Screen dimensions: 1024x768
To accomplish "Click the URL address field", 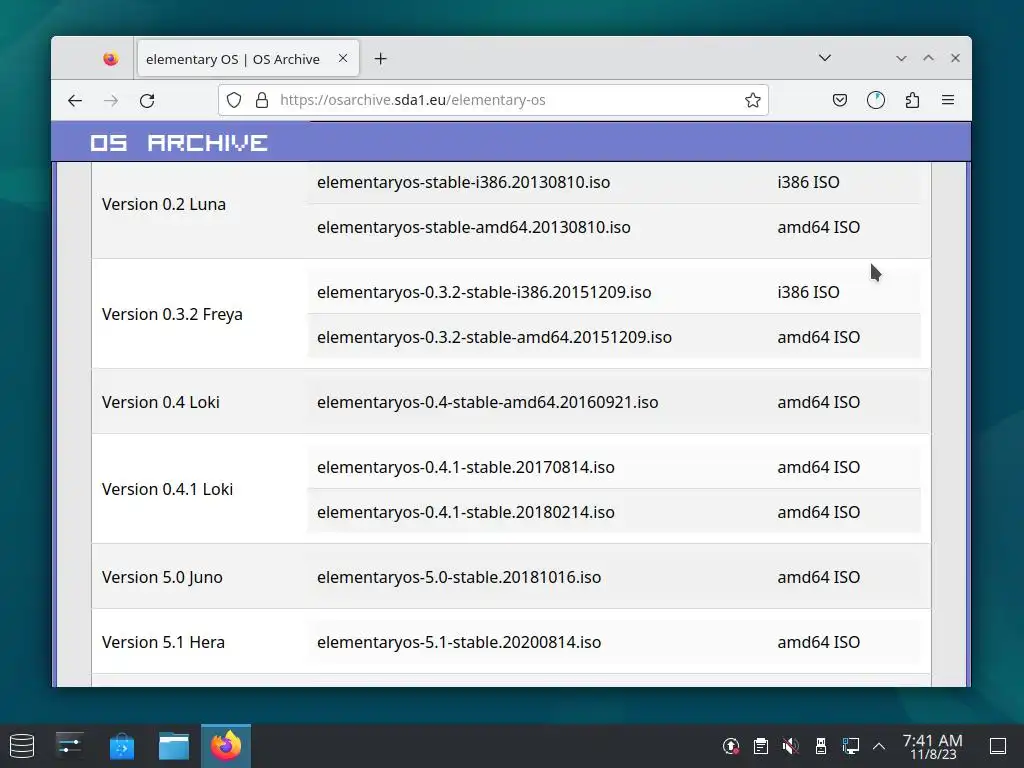I will [493, 100].
